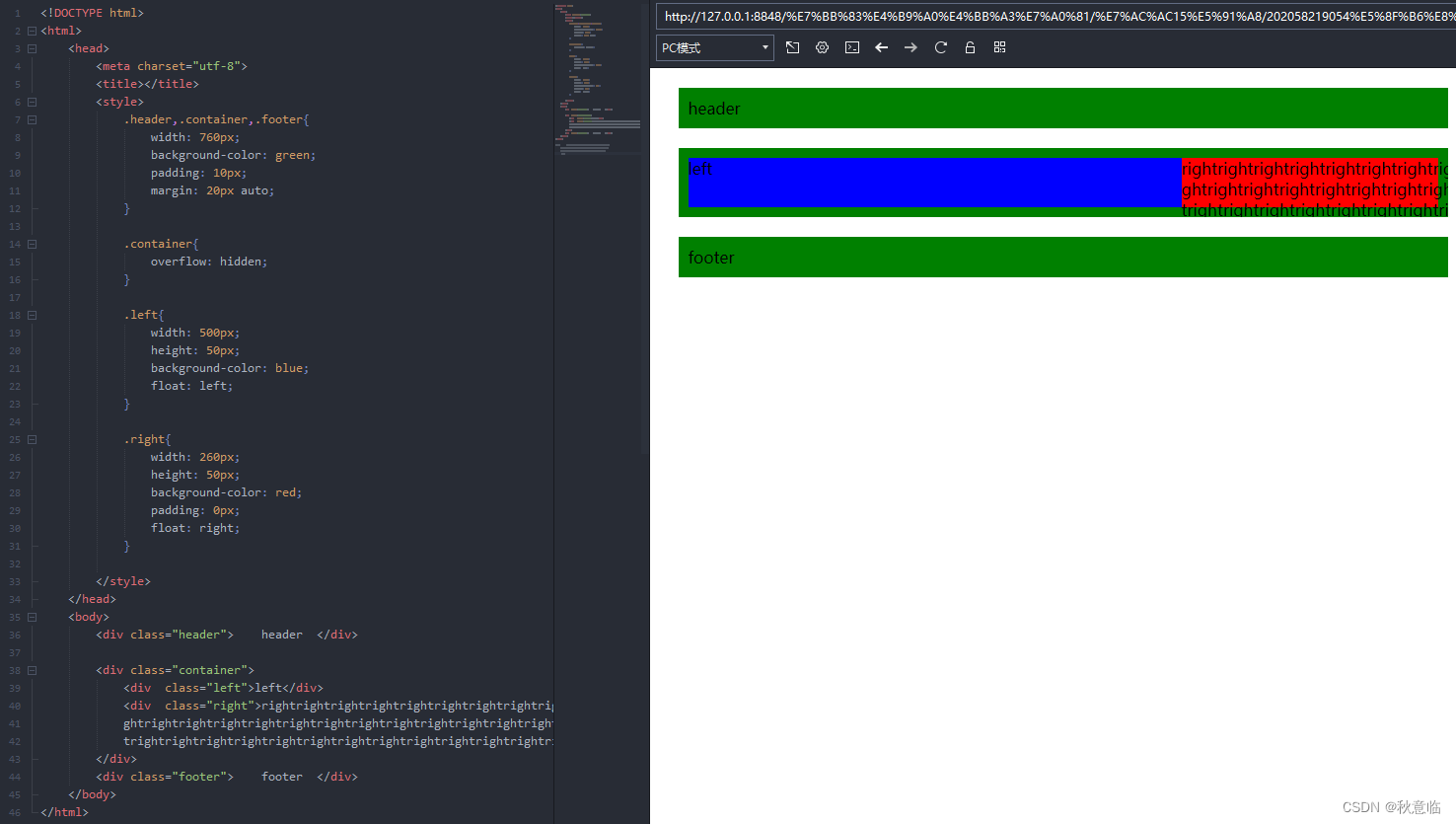This screenshot has width=1456, height=824.
Task: Click the closing </head> tag line
Action: point(92,599)
